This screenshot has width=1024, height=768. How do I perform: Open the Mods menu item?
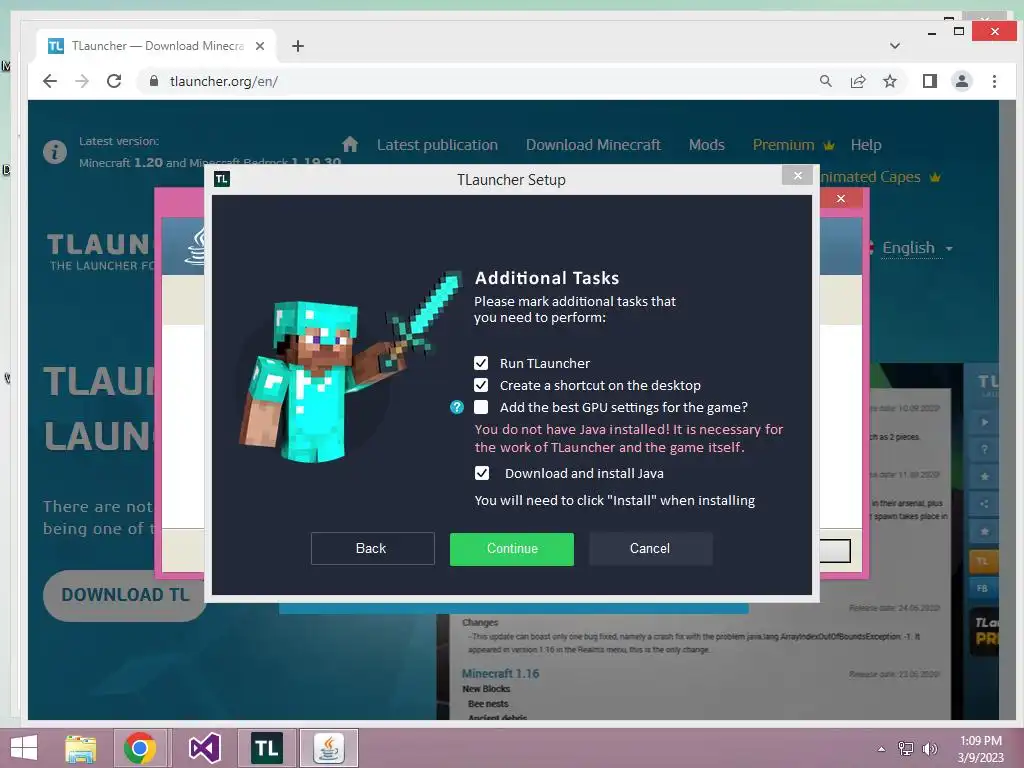[x=707, y=145]
